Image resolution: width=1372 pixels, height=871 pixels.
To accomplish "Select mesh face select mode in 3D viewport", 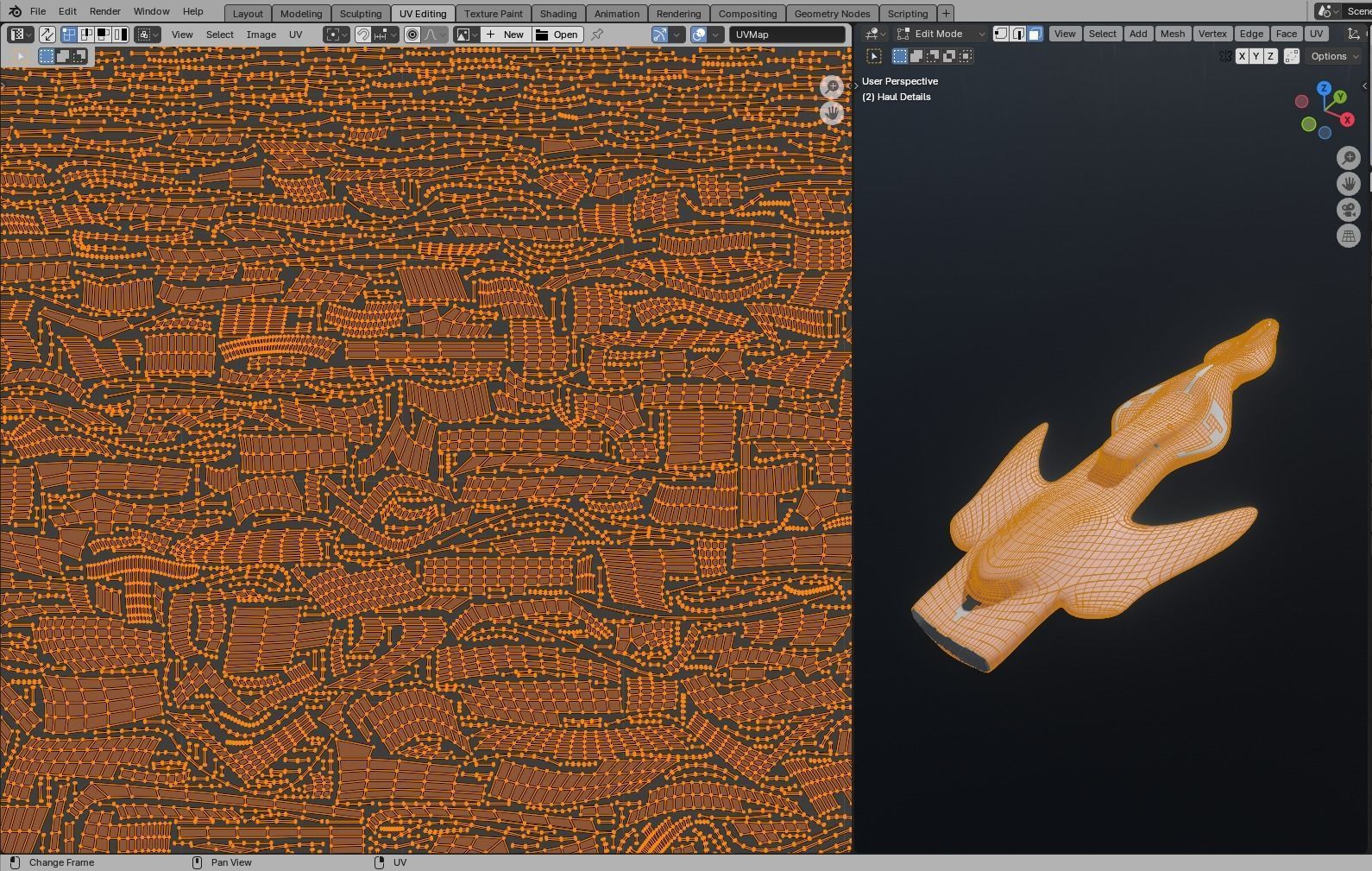I will click(1035, 34).
